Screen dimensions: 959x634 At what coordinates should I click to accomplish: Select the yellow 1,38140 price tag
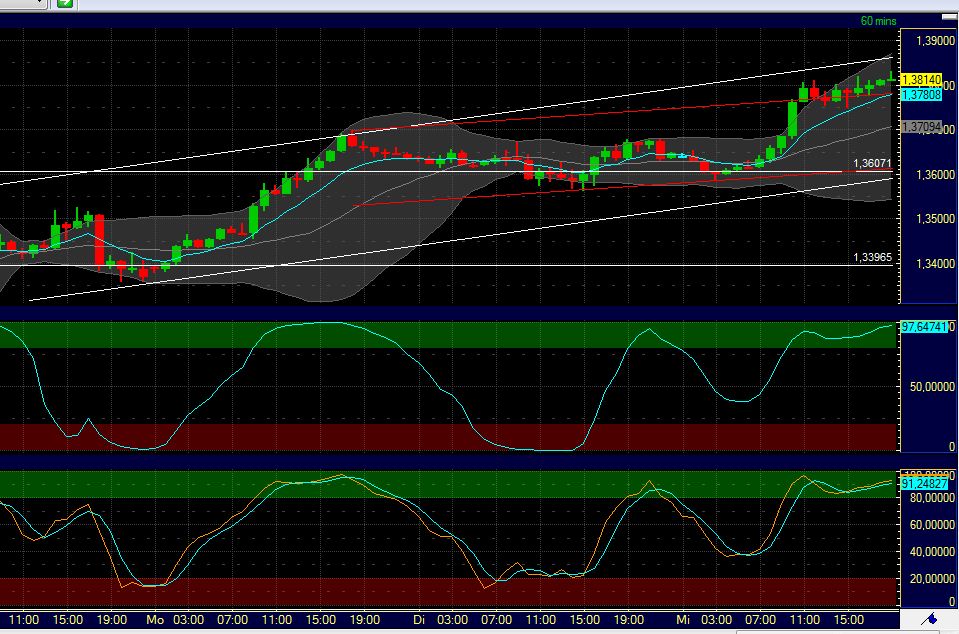coord(921,80)
